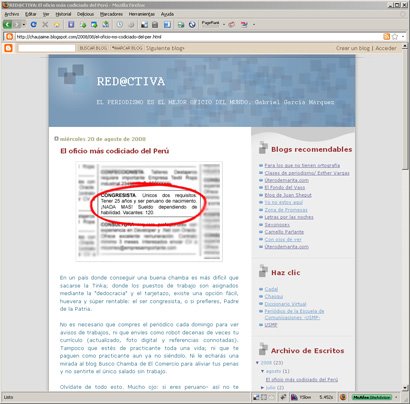410x404 pixels.
Task: Click the tool icon left of YSlow
Action: pyautogui.click(x=283, y=397)
